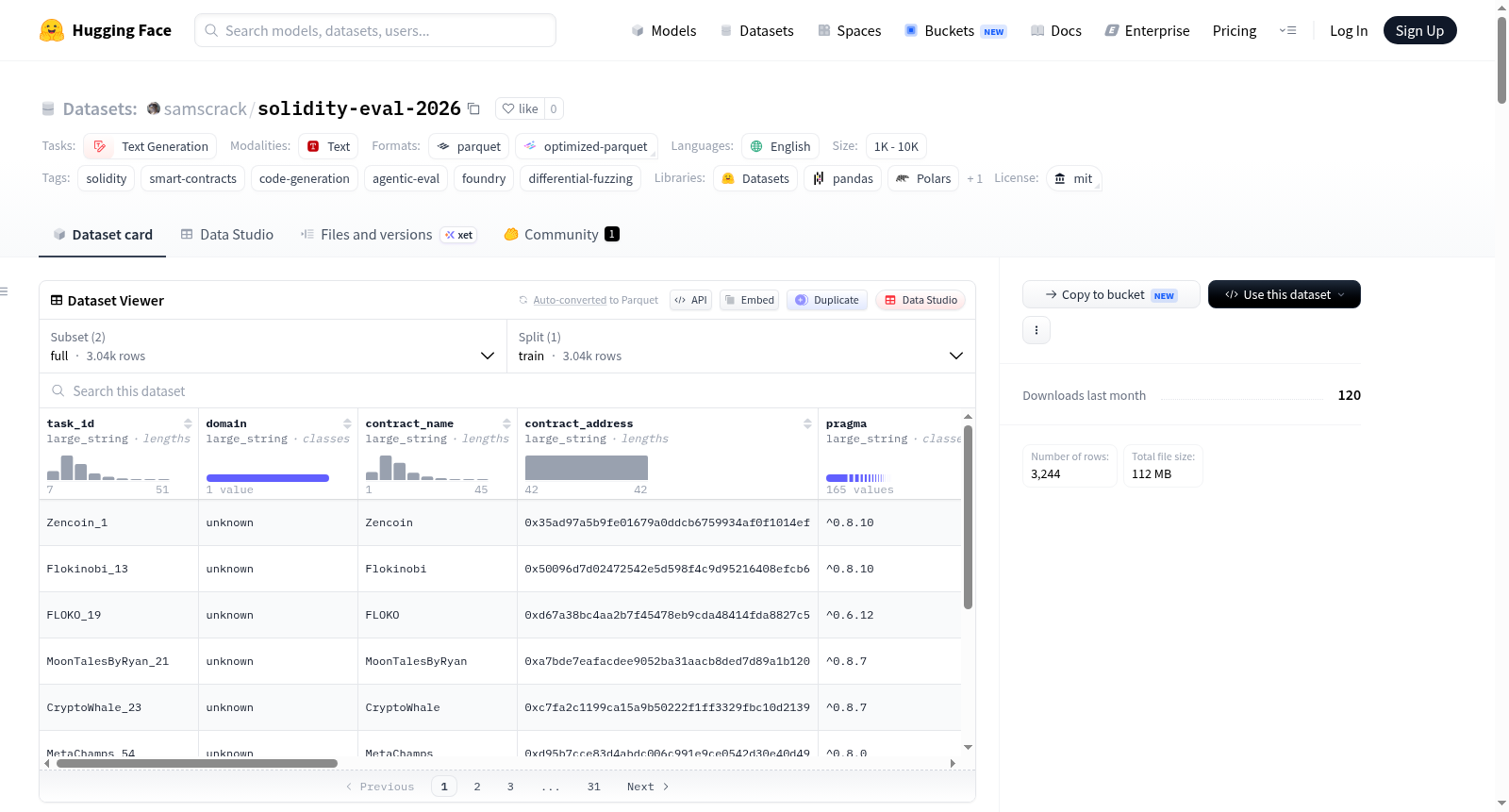Image resolution: width=1509 pixels, height=812 pixels.
Task: Open the Use this dataset dropdown
Action: coord(1285,294)
